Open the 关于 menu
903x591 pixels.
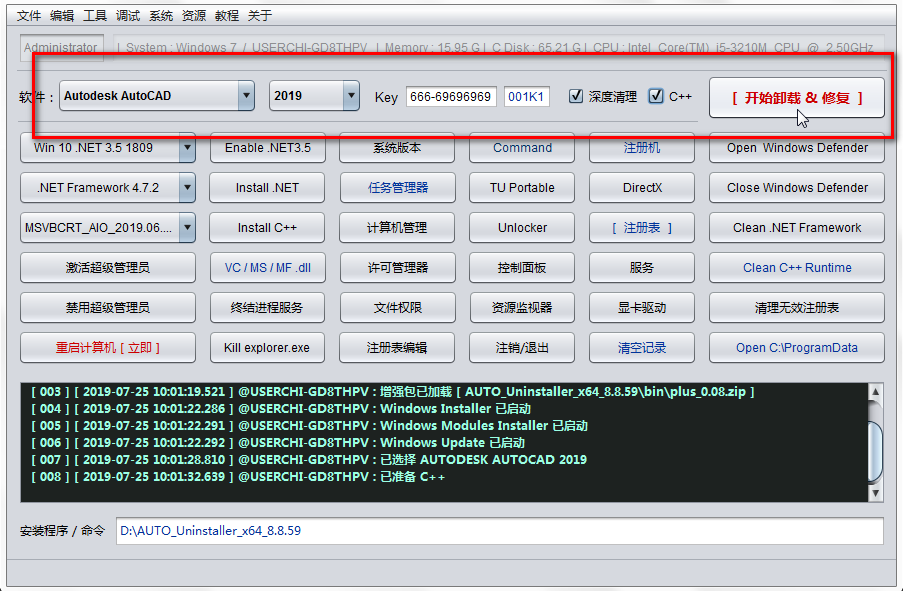(x=260, y=16)
